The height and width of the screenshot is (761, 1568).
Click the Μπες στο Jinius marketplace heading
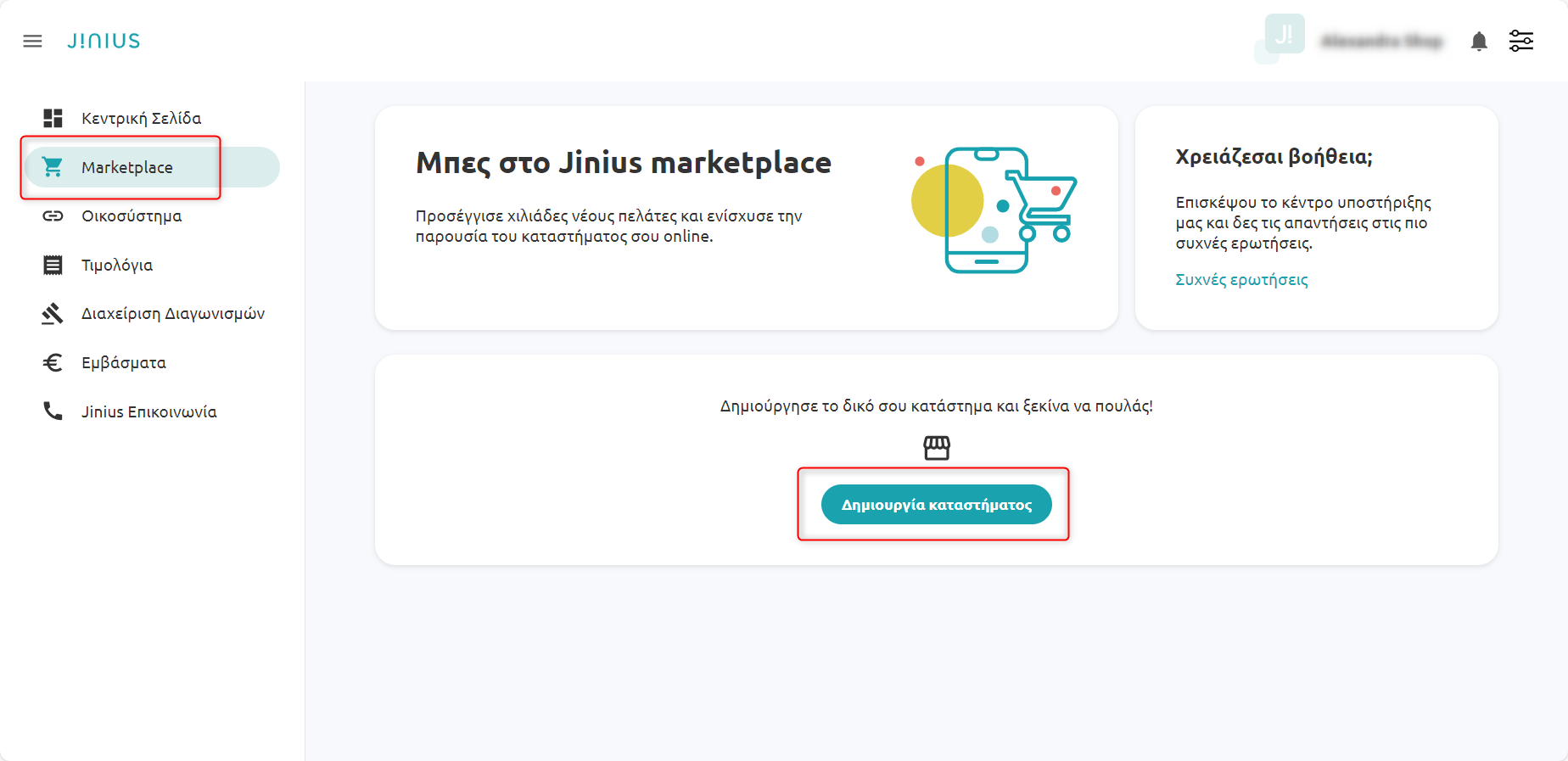pos(623,163)
